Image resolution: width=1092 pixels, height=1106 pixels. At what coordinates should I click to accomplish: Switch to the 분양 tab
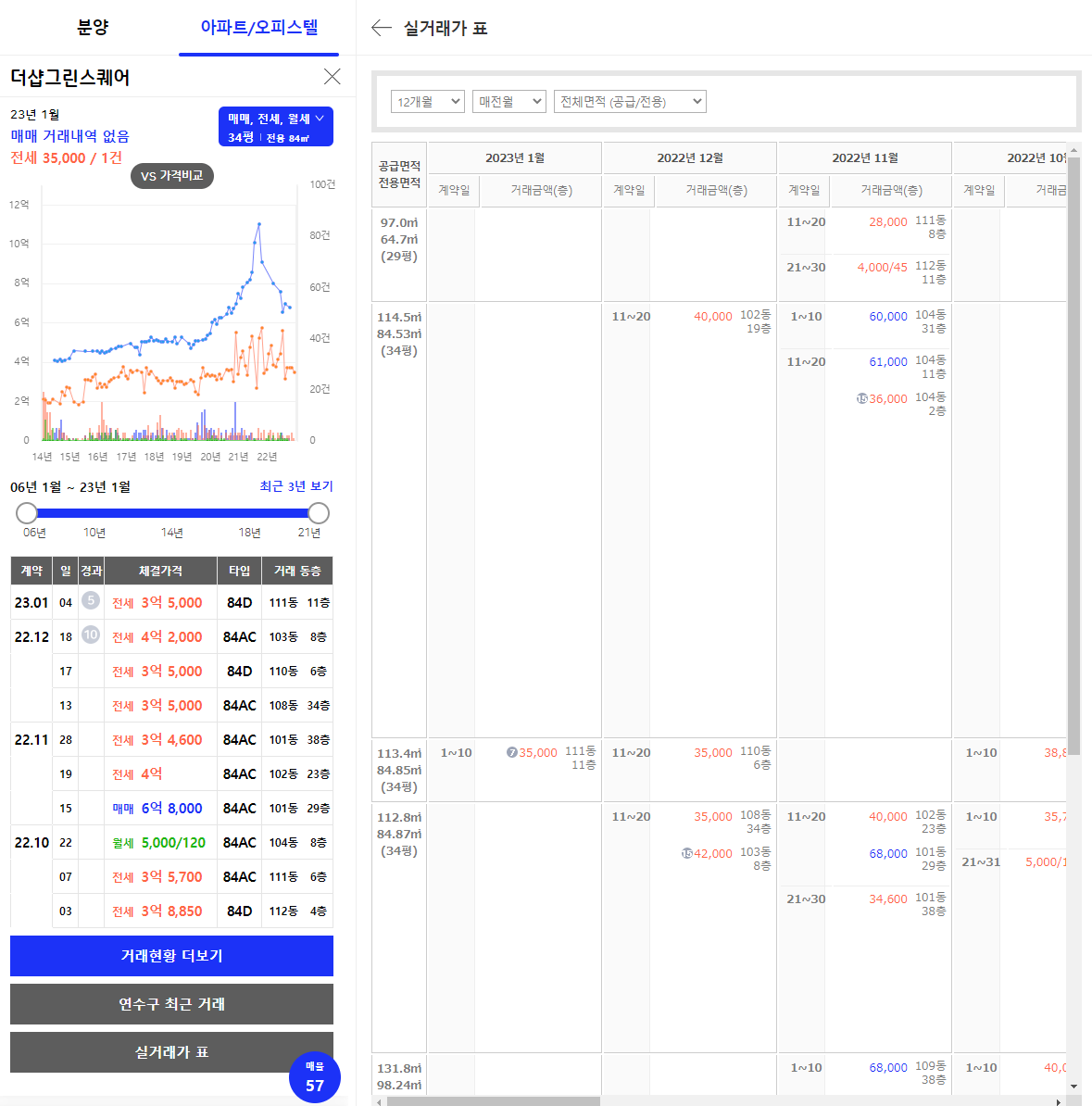click(92, 28)
